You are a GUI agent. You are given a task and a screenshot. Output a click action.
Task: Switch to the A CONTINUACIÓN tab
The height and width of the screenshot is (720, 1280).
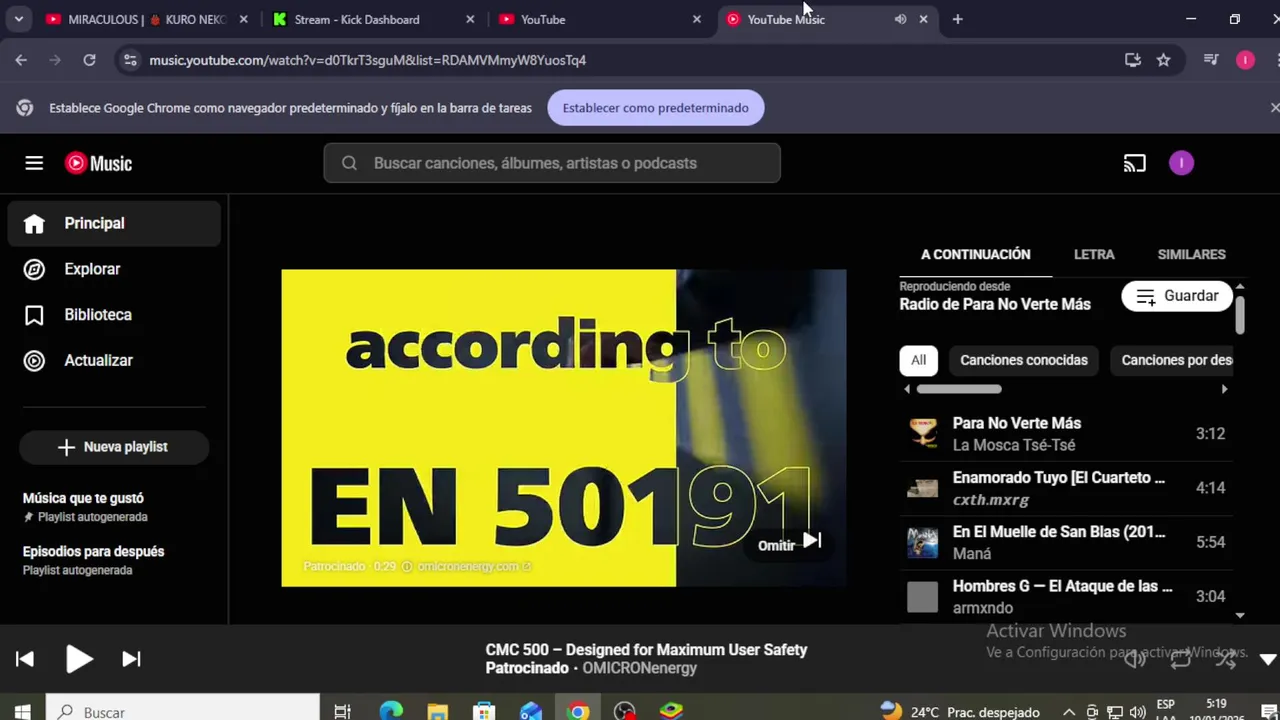[x=975, y=254]
